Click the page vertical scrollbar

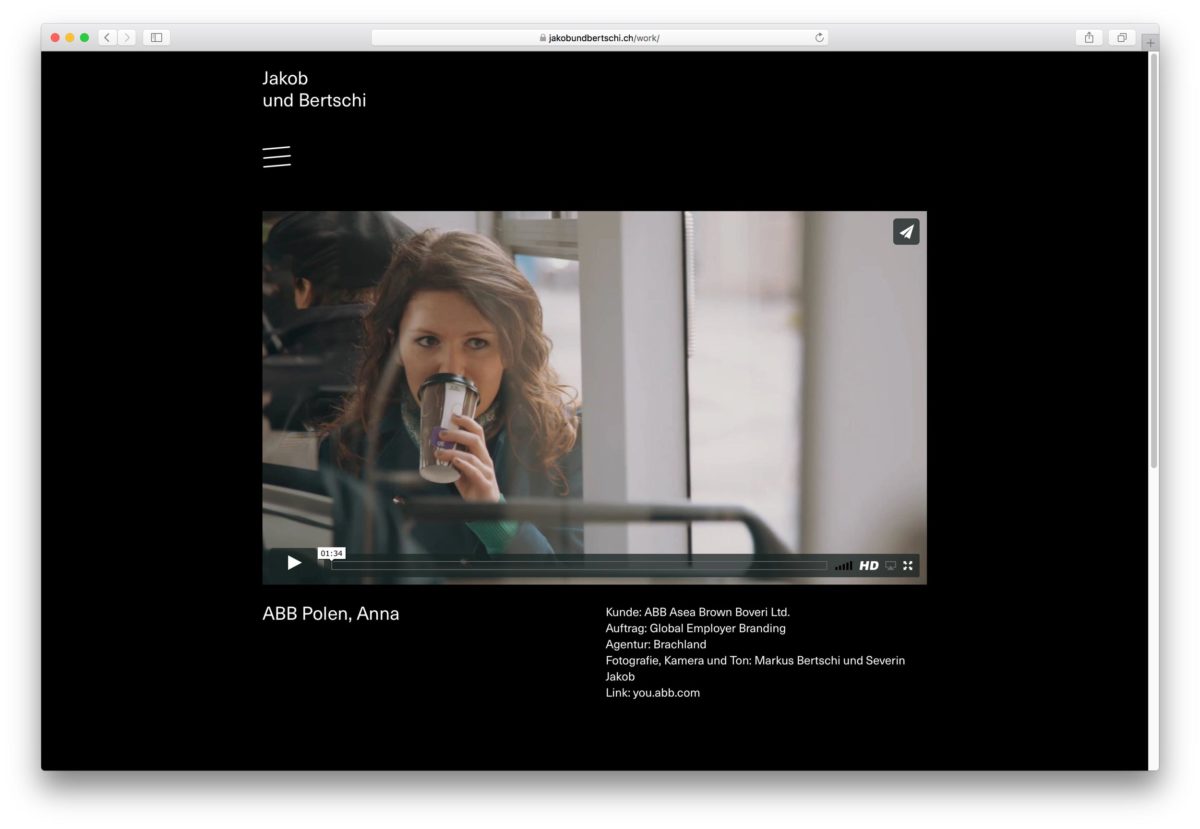1153,260
